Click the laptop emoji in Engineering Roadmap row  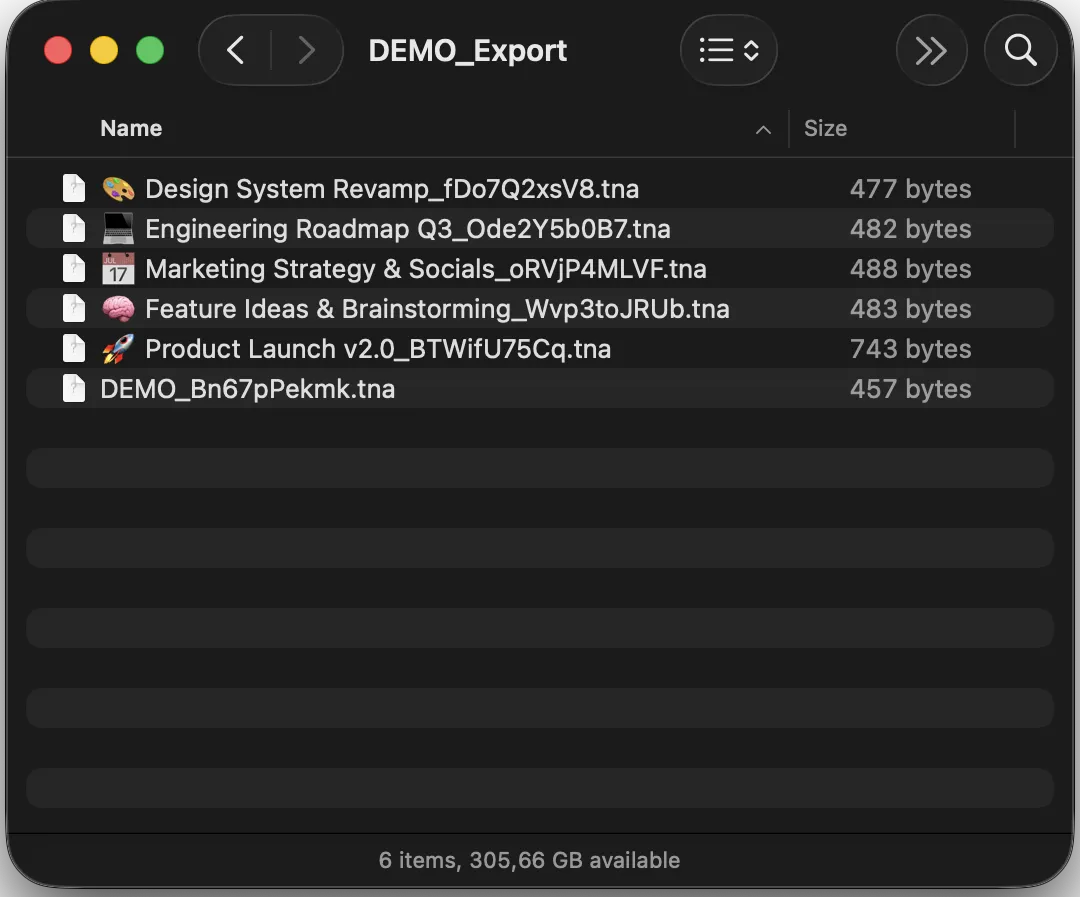pos(118,229)
